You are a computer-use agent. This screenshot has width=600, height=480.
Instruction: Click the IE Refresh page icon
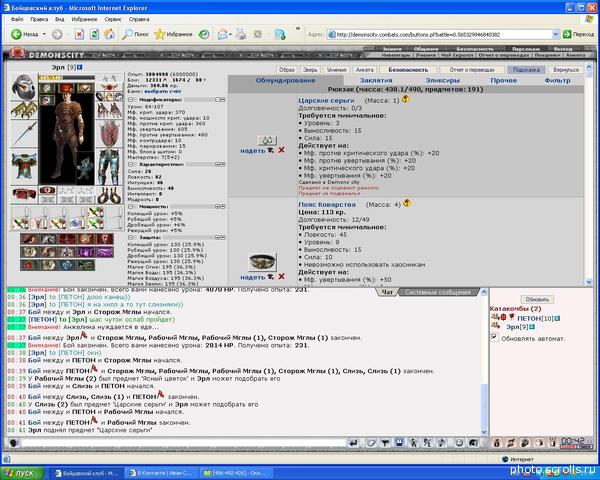pyautogui.click(x=94, y=34)
